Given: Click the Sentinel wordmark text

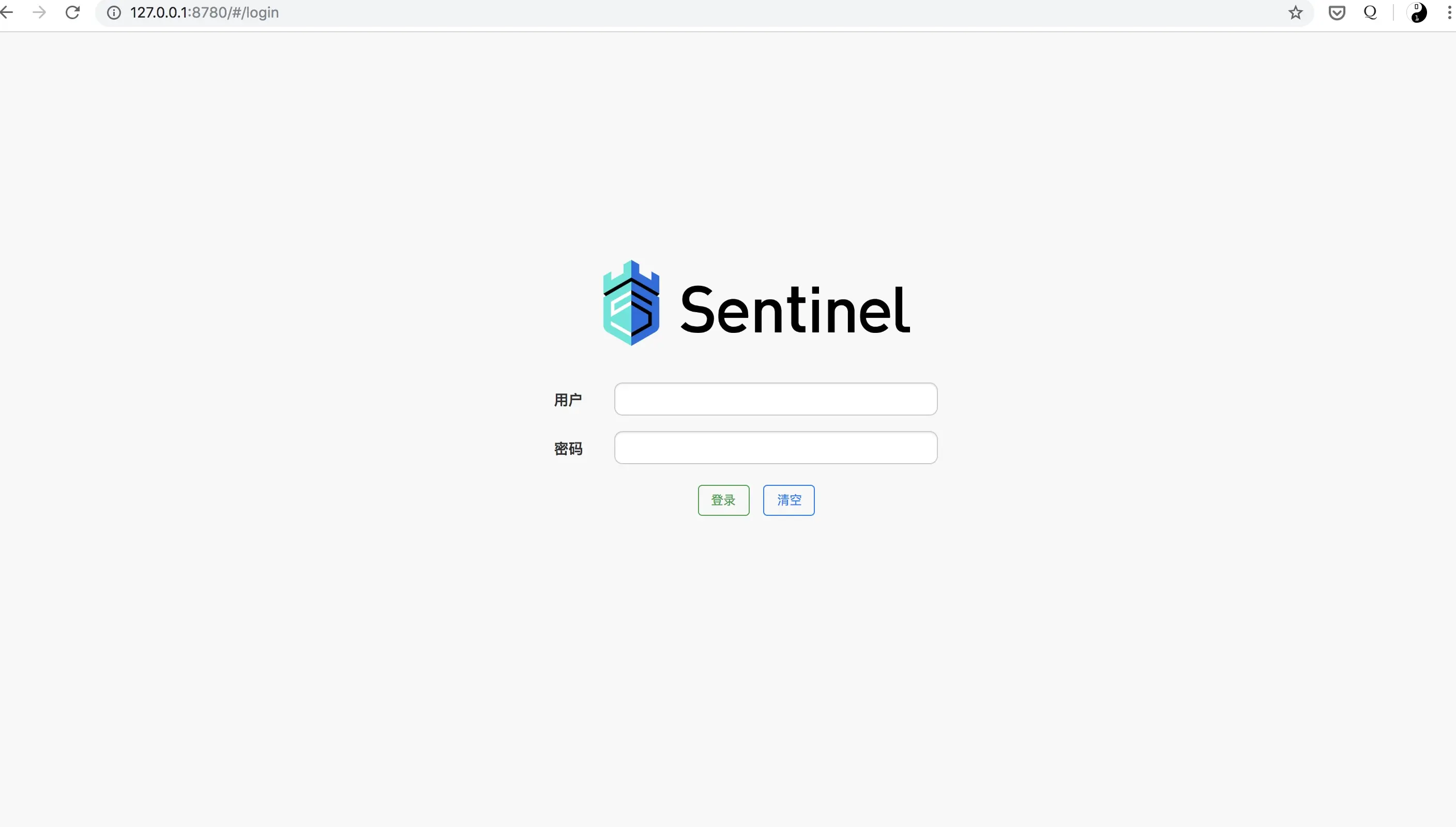Looking at the screenshot, I should coord(795,310).
